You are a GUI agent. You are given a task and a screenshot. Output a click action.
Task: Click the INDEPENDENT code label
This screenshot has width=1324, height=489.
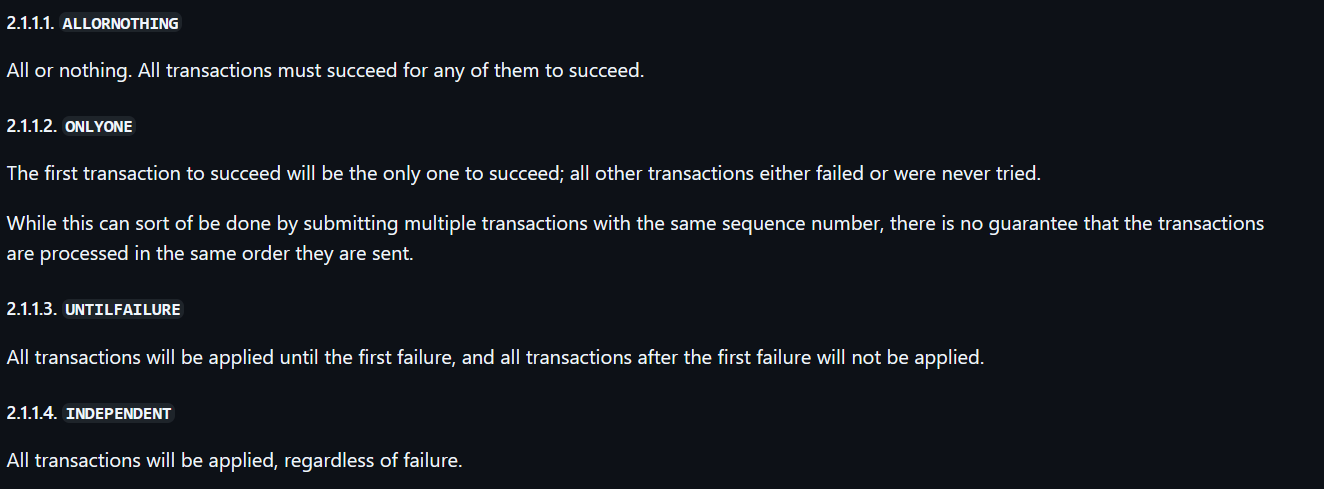[x=119, y=413]
